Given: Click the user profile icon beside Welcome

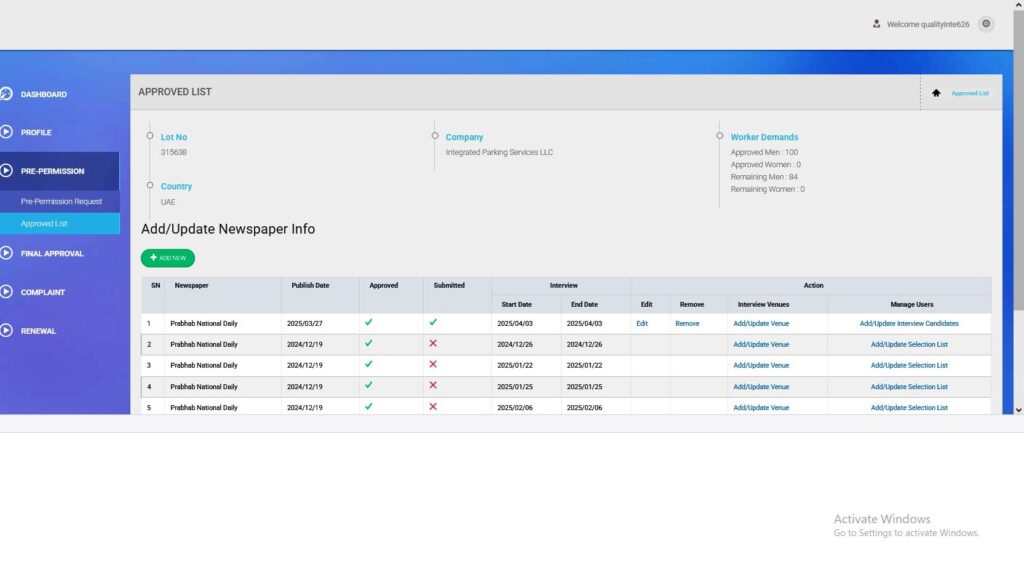Looking at the screenshot, I should pos(877,24).
